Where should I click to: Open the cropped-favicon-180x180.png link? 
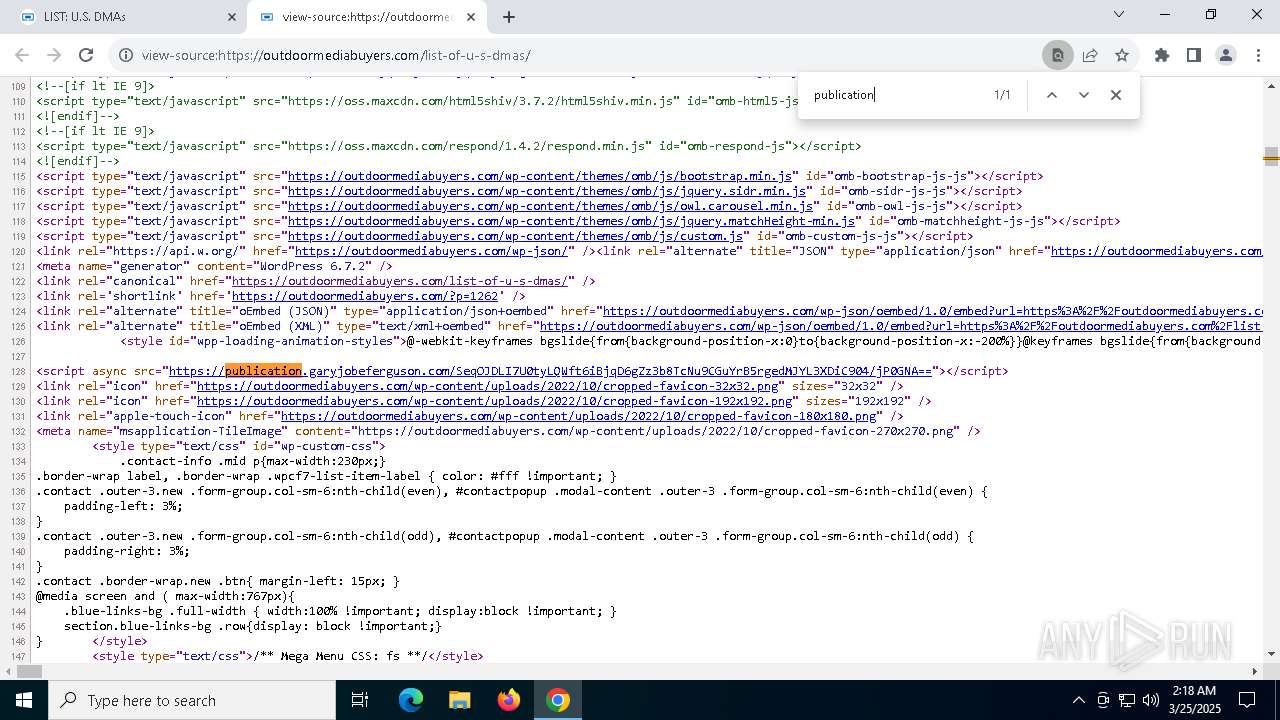pos(578,416)
